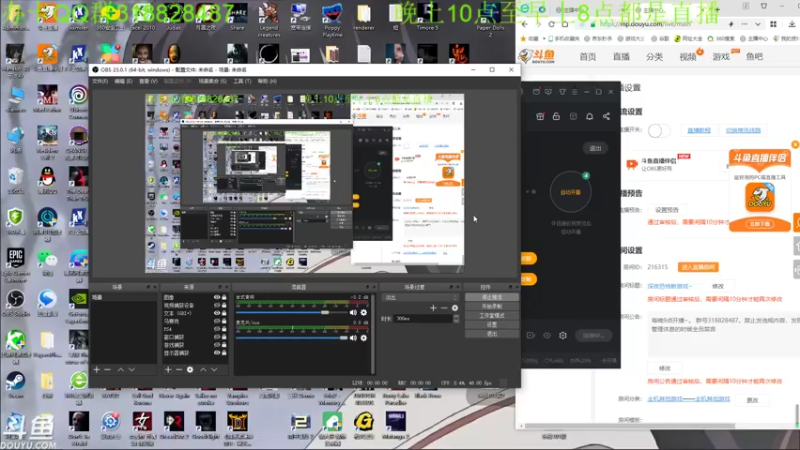
Task: Open Epic Games Launcher desktop shortcut
Action: (16, 265)
